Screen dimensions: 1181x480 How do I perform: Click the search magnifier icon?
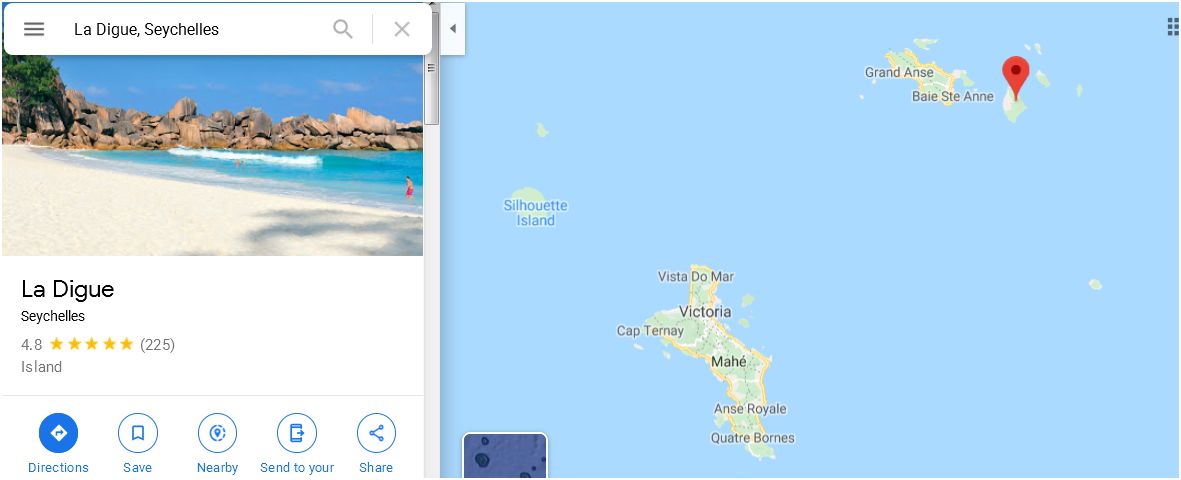click(343, 29)
